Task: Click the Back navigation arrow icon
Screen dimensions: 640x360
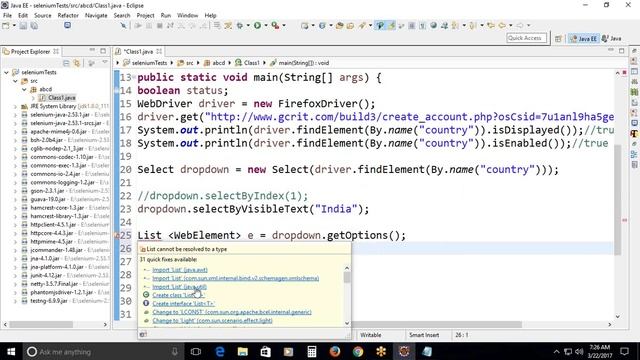Action: point(502,26)
